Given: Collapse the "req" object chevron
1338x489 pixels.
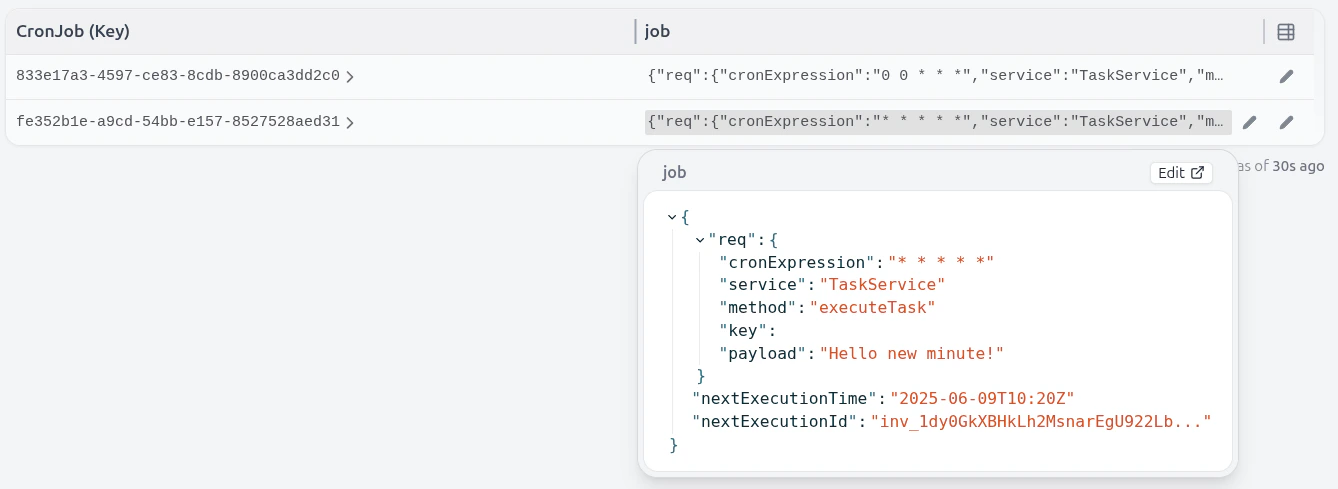Looking at the screenshot, I should 699,240.
